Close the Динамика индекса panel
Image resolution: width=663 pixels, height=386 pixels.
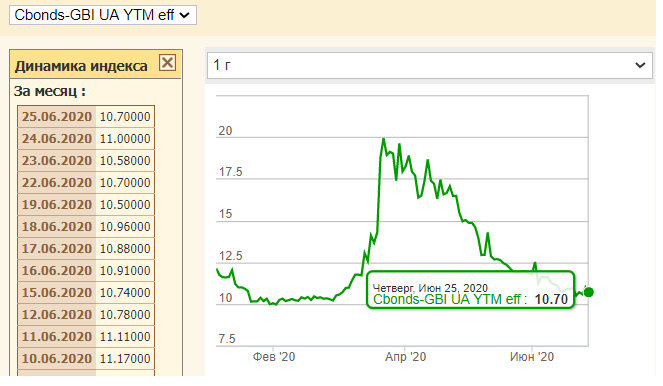(167, 63)
